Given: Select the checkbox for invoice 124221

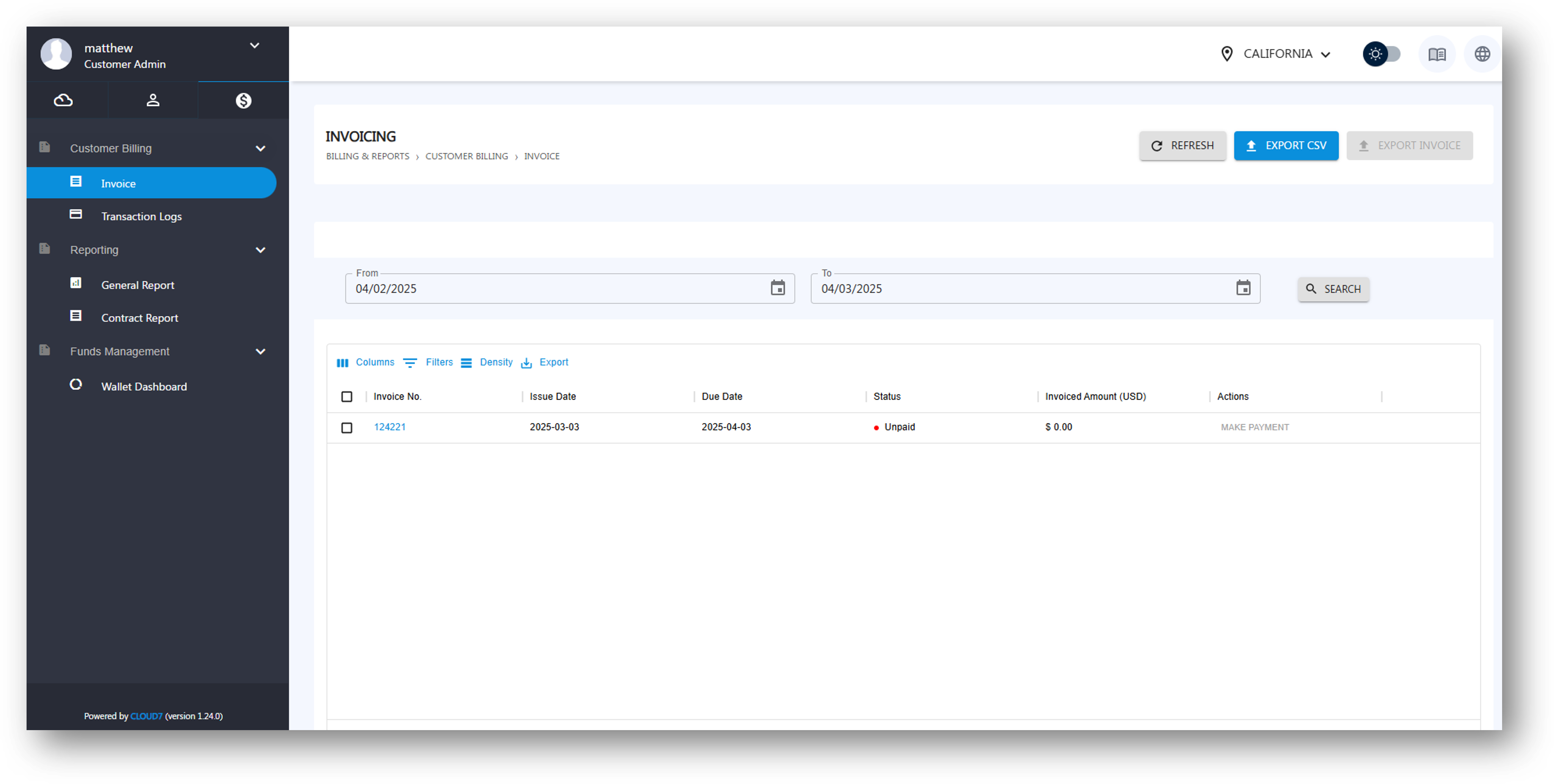Looking at the screenshot, I should coord(347,428).
